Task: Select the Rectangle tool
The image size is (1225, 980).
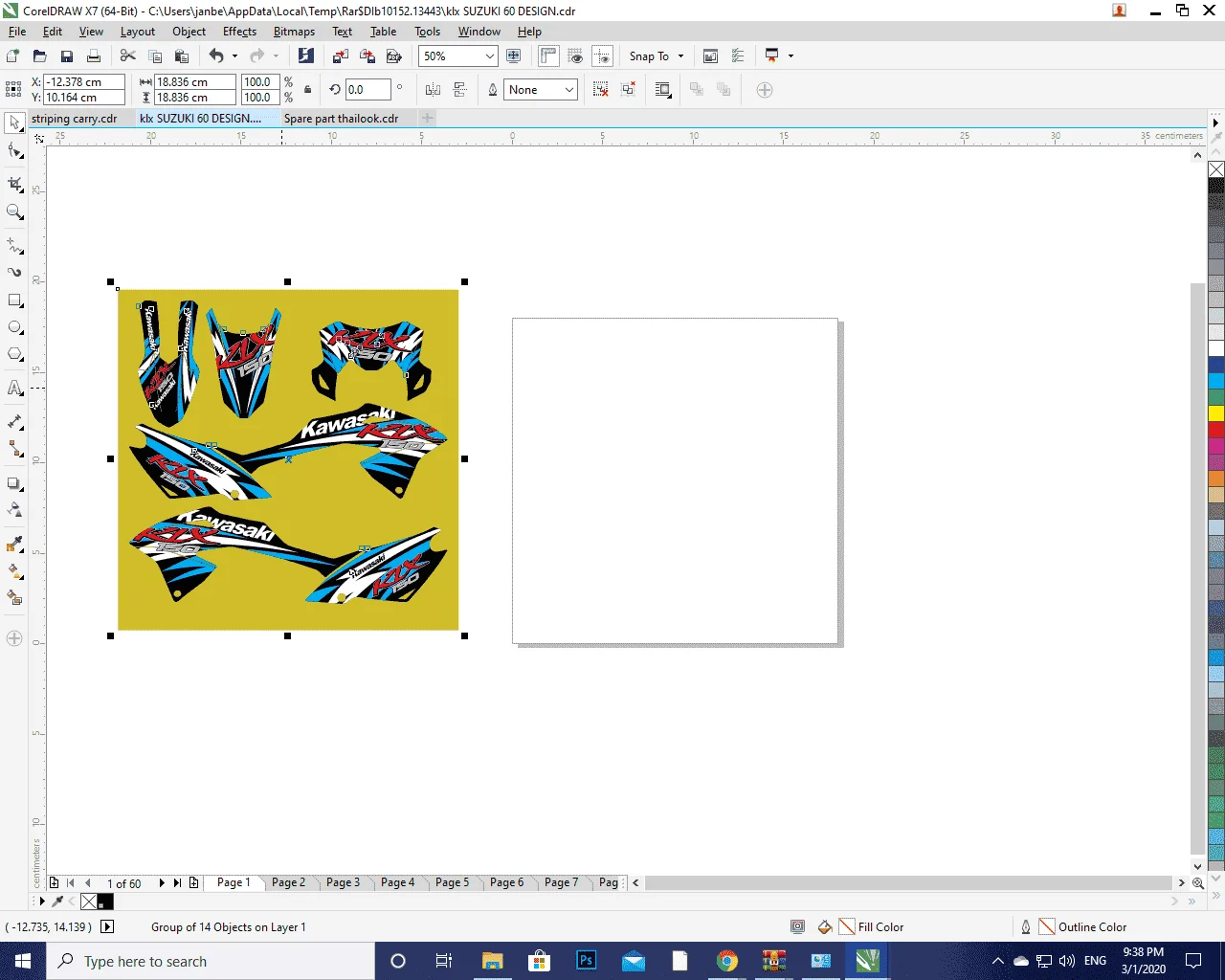Action: point(14,301)
